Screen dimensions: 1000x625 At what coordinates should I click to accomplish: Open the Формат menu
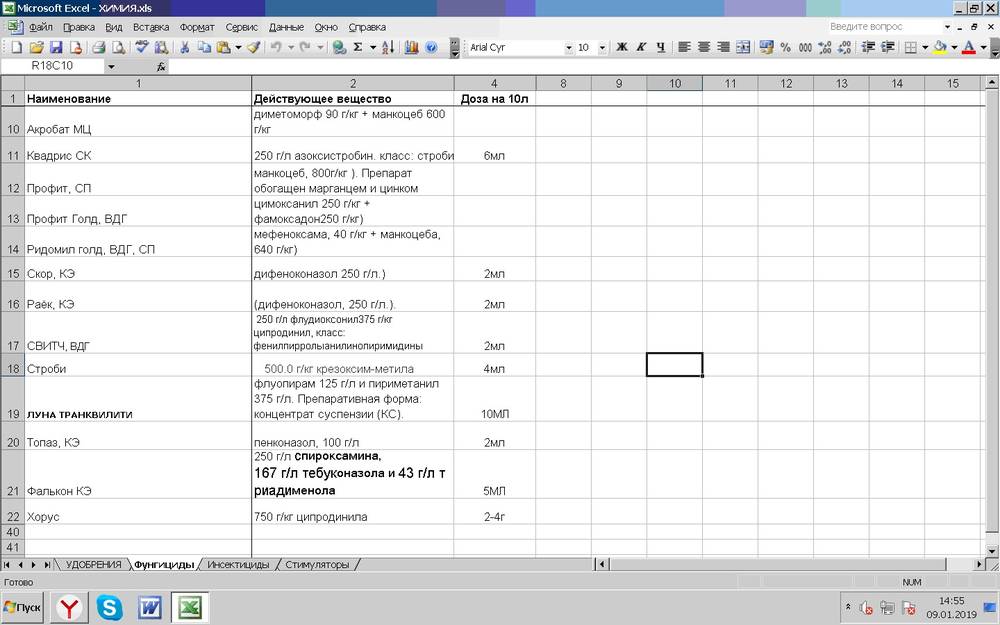pyautogui.click(x=197, y=27)
